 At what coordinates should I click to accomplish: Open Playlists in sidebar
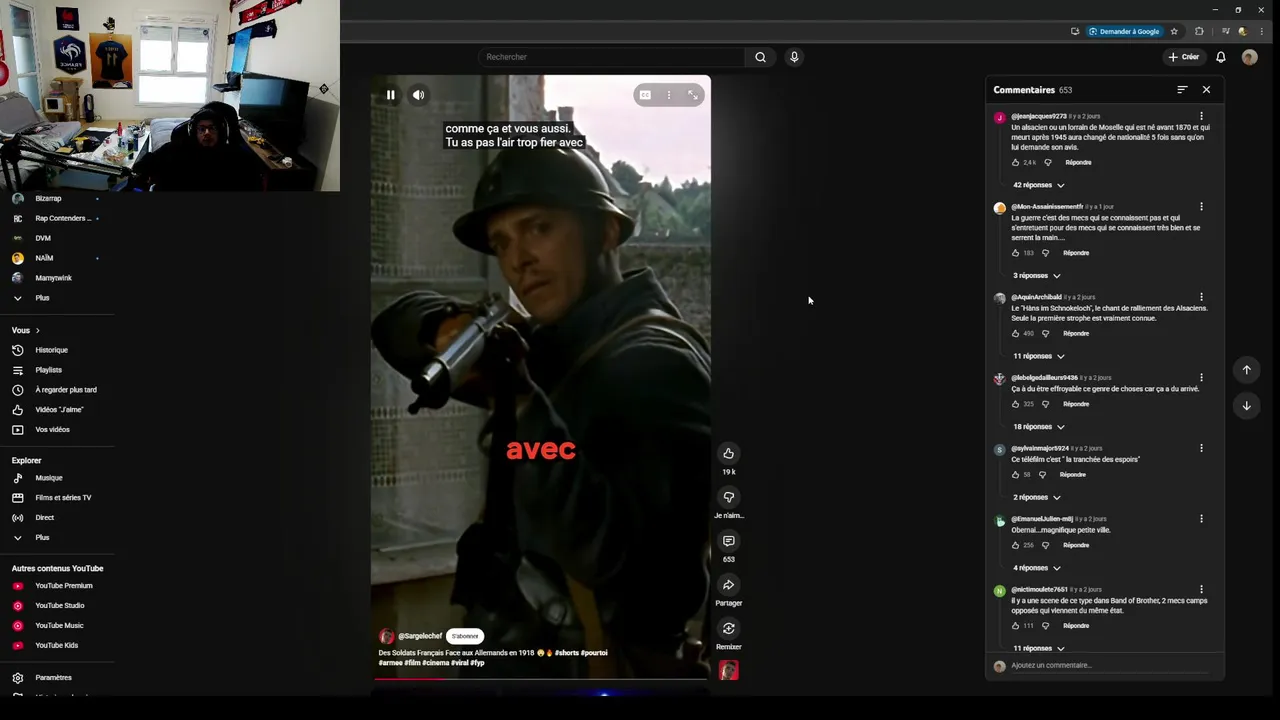coord(48,370)
